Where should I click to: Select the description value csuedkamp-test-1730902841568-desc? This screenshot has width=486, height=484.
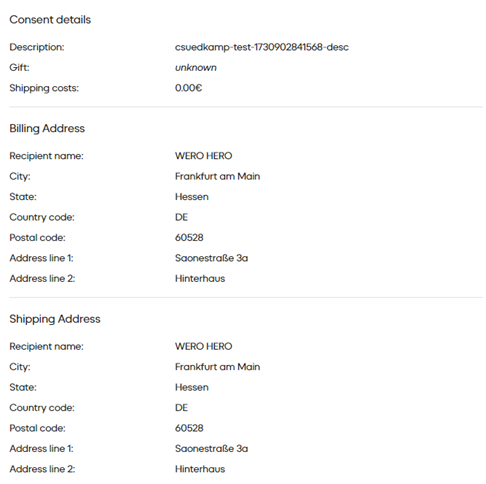[x=262, y=47]
